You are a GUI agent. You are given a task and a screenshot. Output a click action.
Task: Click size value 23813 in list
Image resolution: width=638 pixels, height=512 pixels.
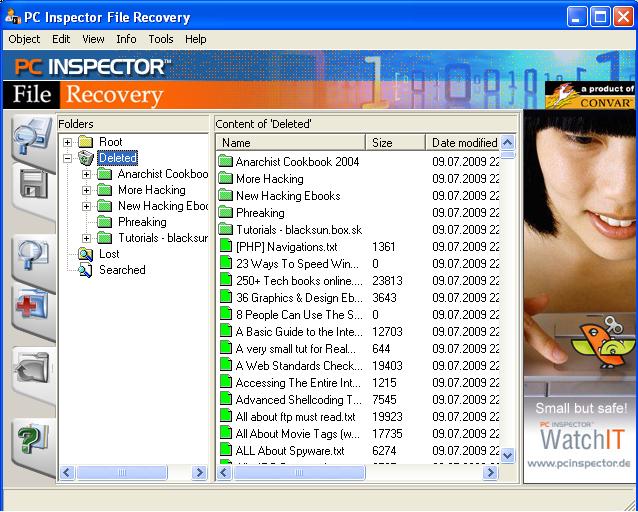tap(387, 280)
